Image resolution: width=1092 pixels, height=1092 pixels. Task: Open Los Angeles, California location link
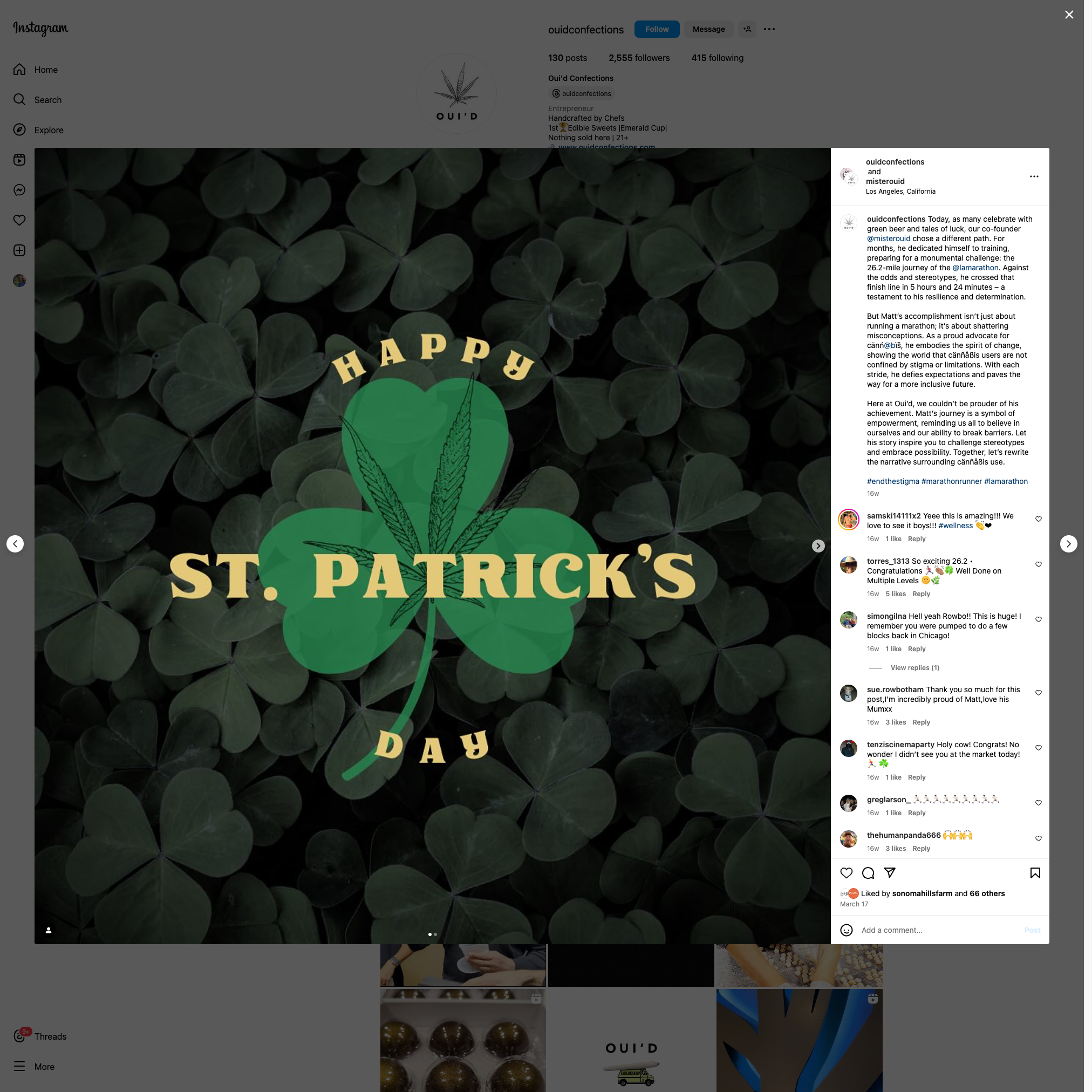coord(900,191)
